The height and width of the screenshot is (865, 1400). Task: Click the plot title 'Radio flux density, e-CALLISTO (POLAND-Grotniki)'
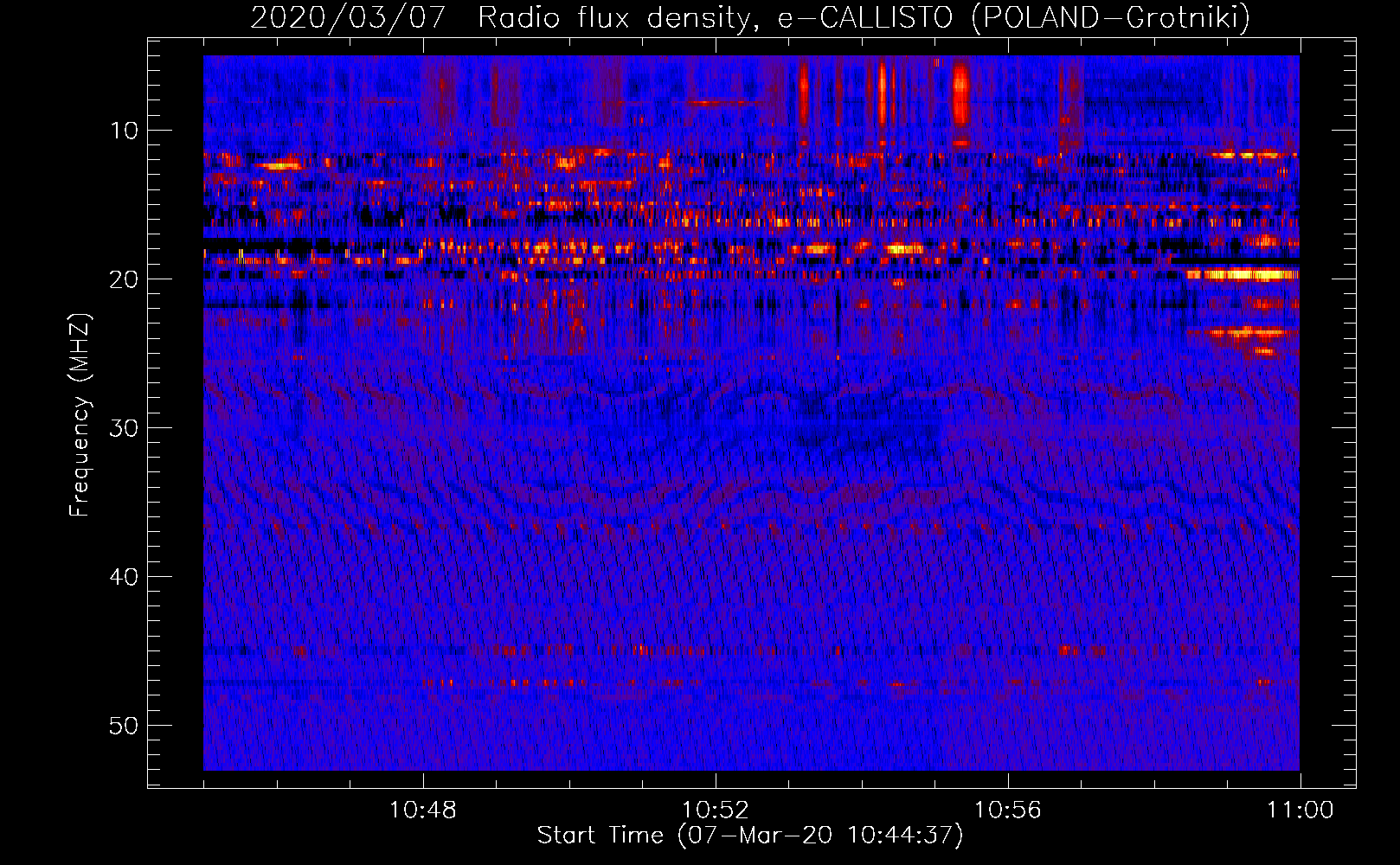pos(864,18)
